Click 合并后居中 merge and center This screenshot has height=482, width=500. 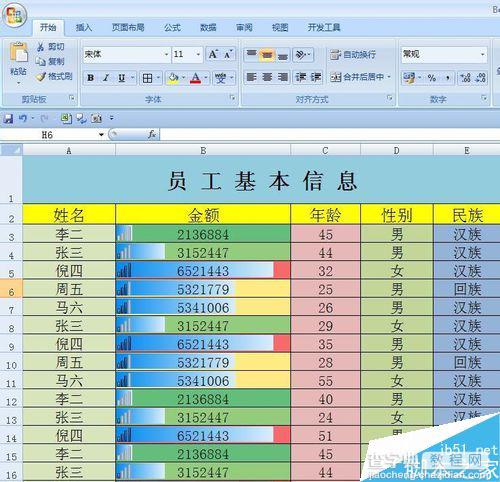click(357, 77)
